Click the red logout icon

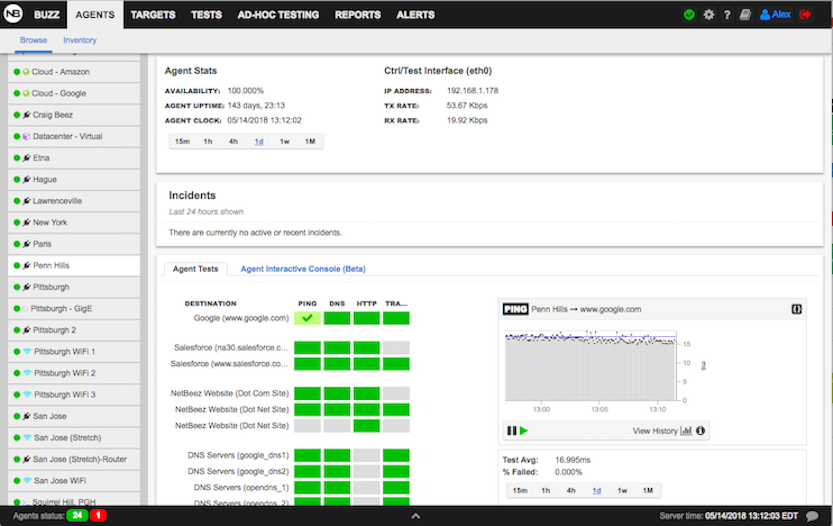(x=805, y=15)
